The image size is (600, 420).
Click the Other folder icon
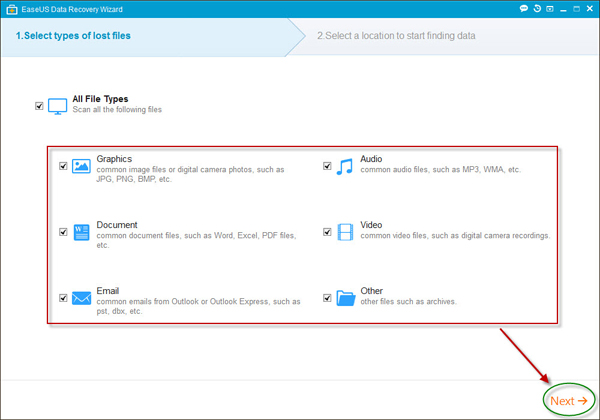(x=344, y=298)
